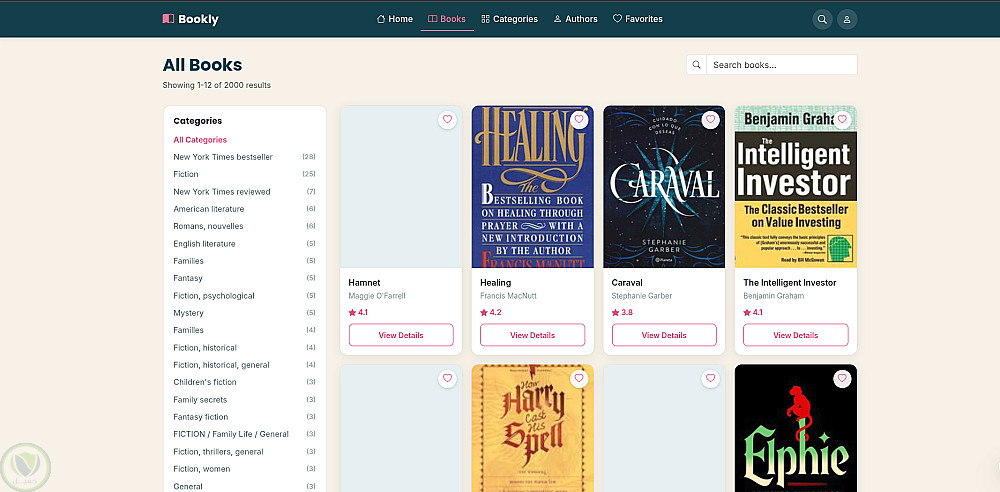This screenshot has height=492, width=1000.
Task: Favorite the Hamnet book with heart icon
Action: click(x=447, y=119)
